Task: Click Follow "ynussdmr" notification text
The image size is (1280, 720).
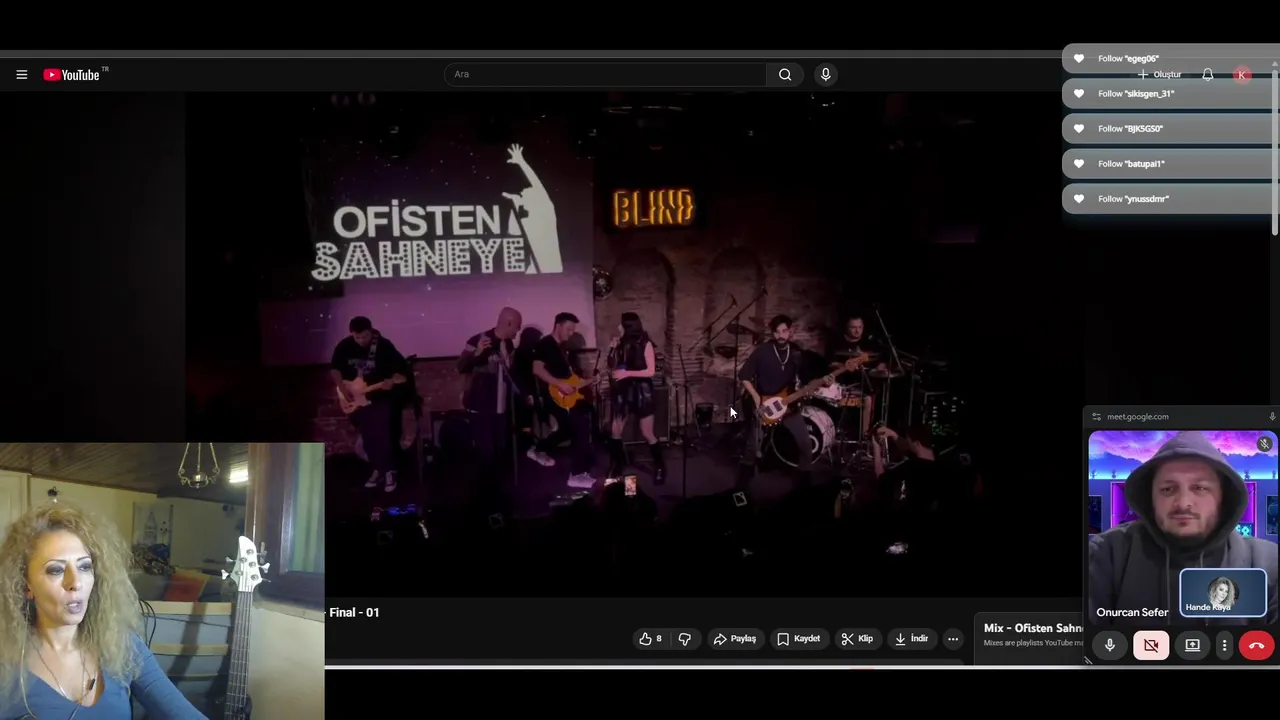Action: pyautogui.click(x=1133, y=199)
